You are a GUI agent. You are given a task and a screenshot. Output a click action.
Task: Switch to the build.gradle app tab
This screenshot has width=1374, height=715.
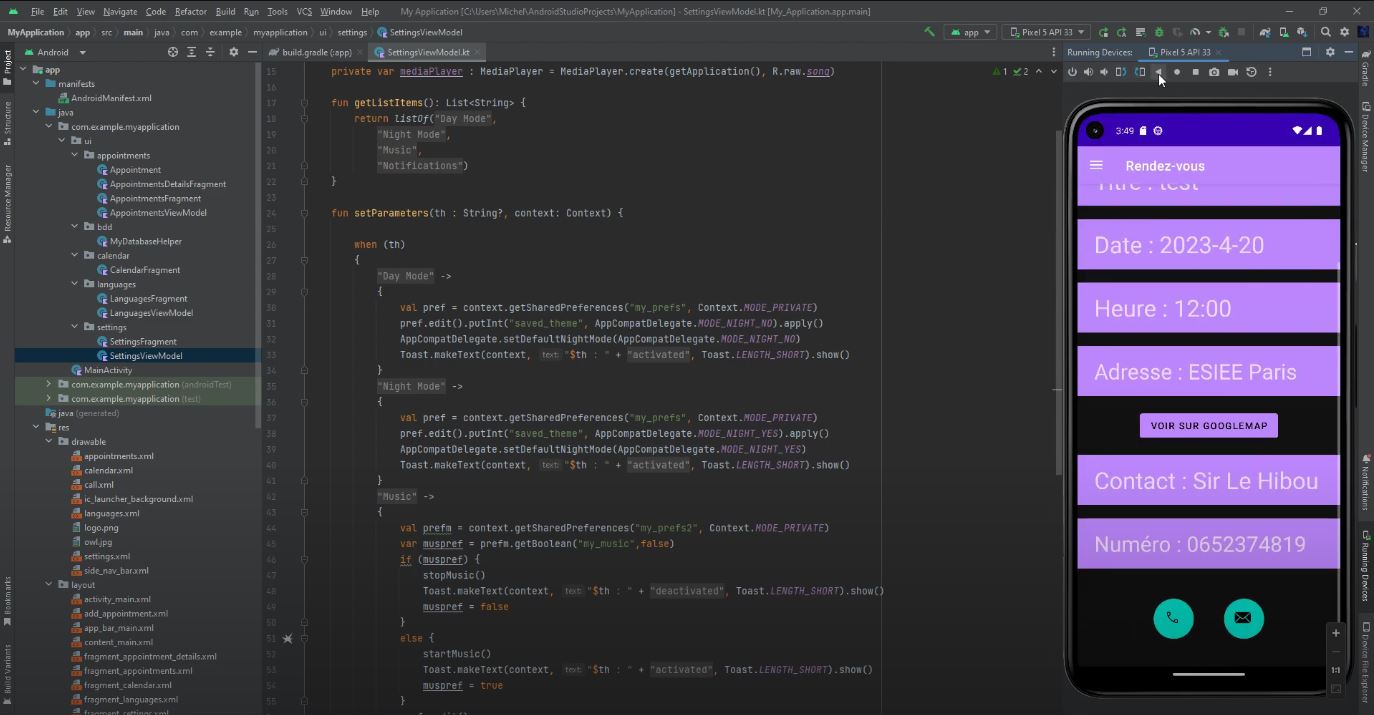[x=318, y=52]
